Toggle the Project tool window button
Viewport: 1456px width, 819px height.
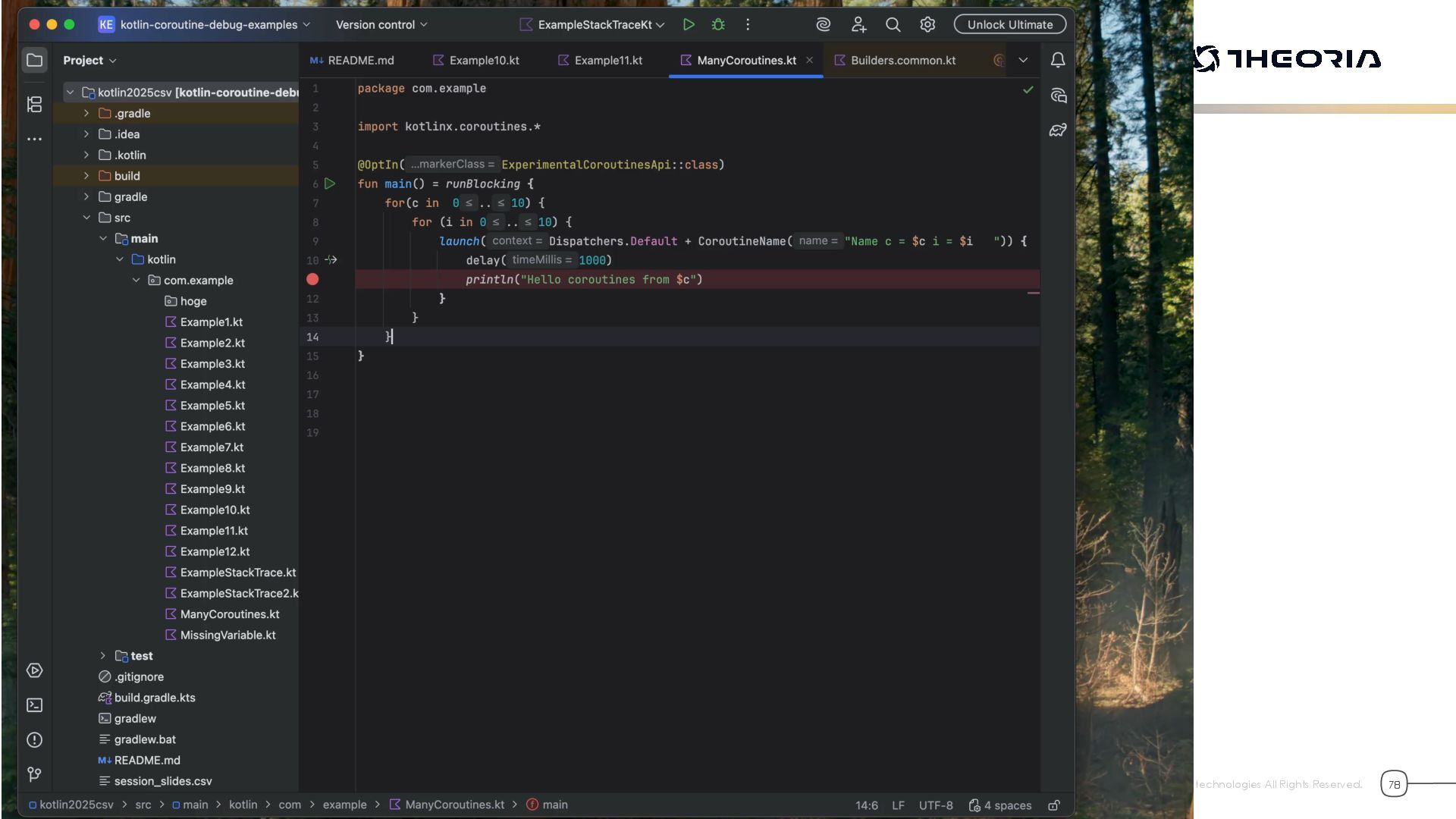(34, 60)
